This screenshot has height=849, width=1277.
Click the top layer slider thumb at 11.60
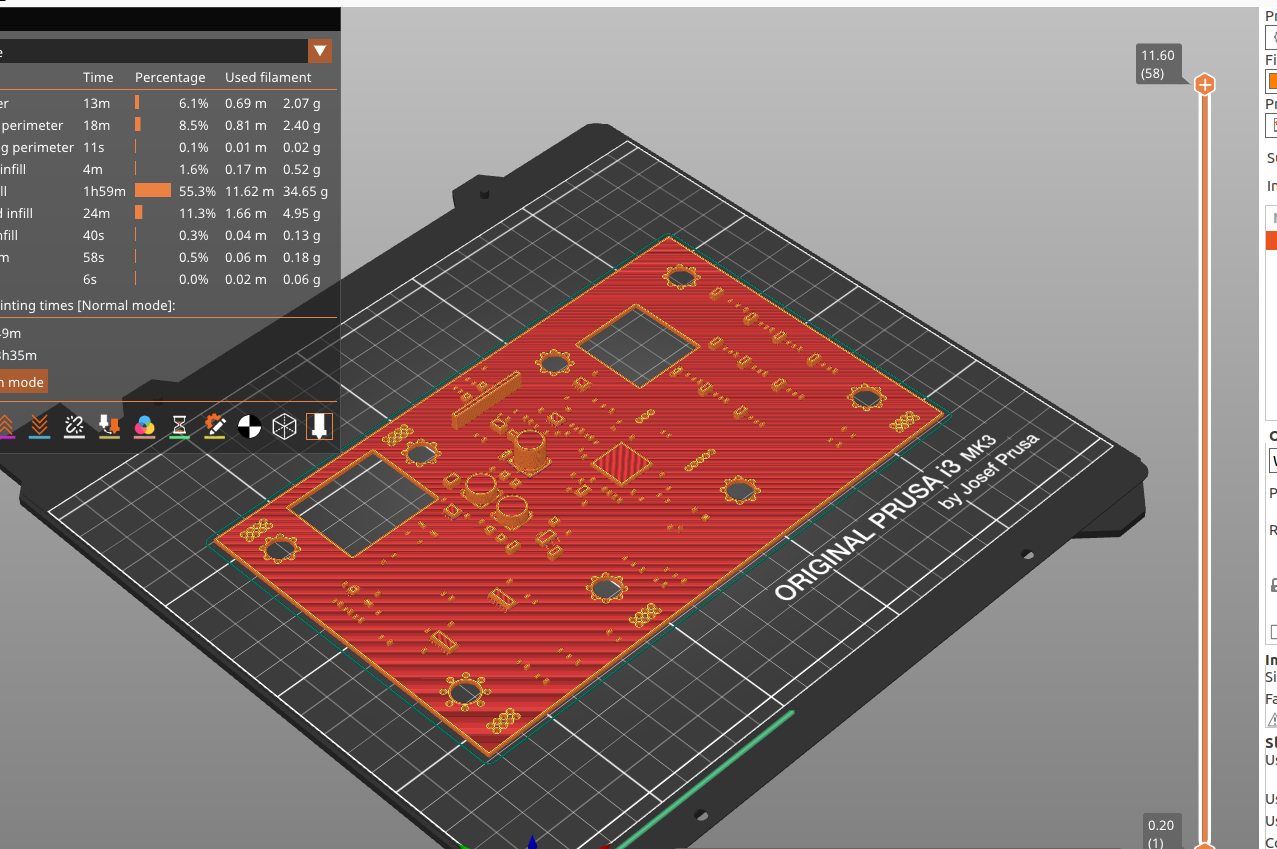[x=1205, y=85]
